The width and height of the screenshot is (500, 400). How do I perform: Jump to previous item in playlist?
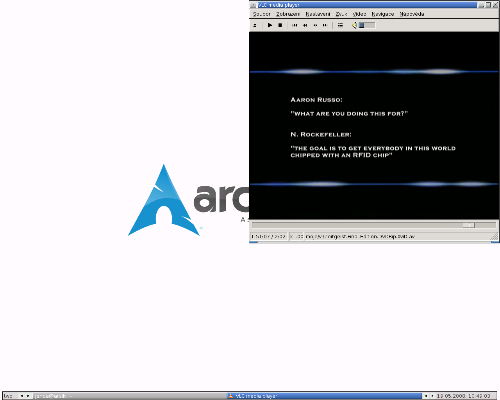click(295, 25)
